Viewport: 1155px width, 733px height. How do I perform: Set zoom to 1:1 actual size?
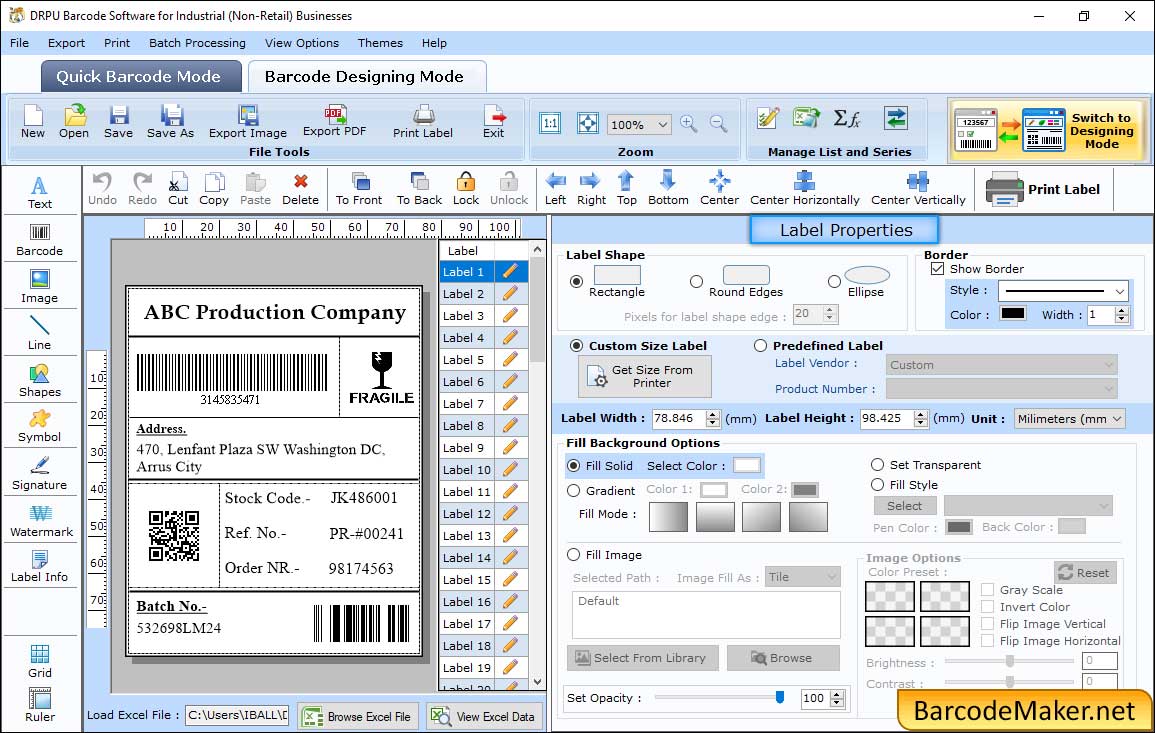click(x=550, y=123)
